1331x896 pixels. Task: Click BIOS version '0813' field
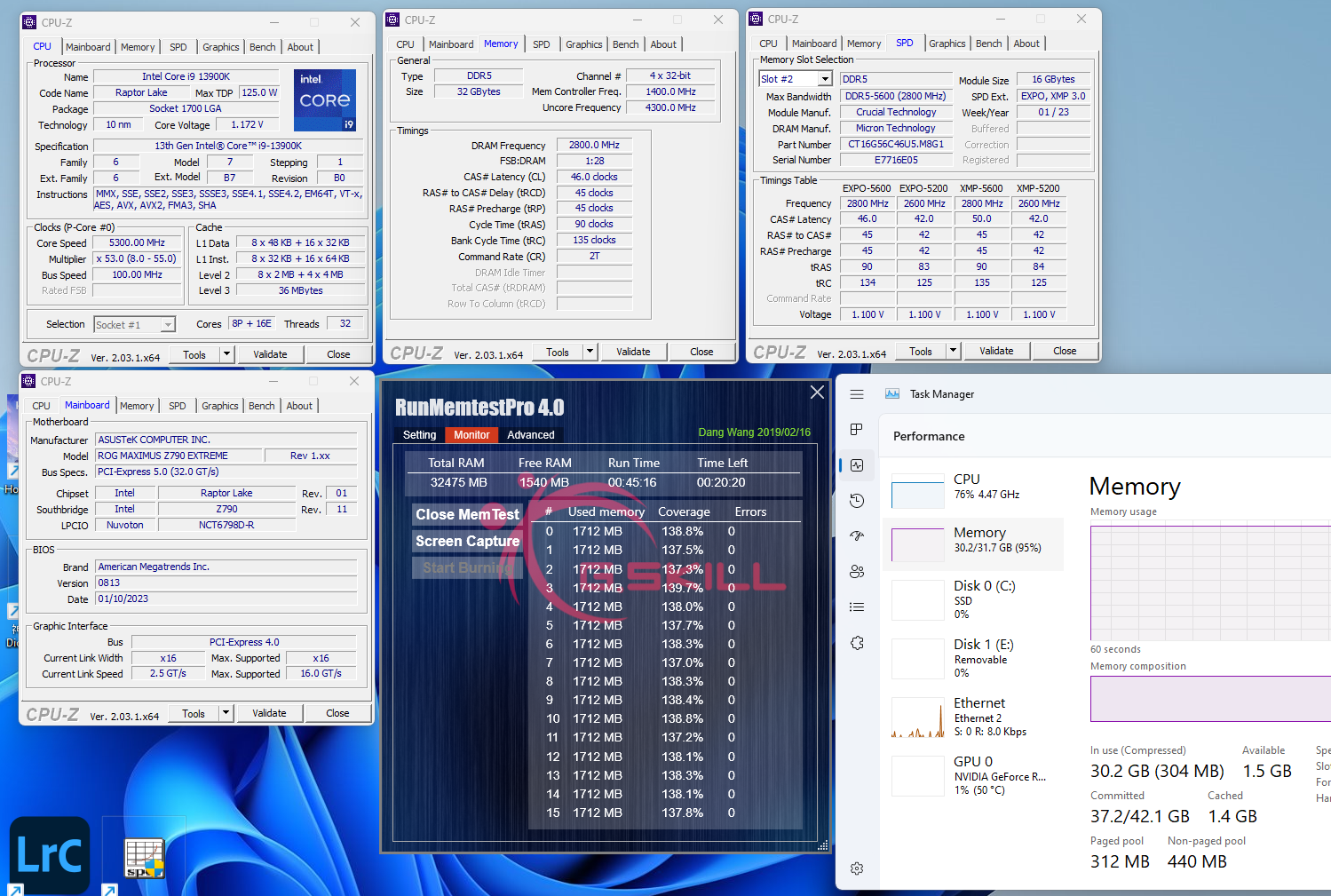pyautogui.click(x=226, y=583)
